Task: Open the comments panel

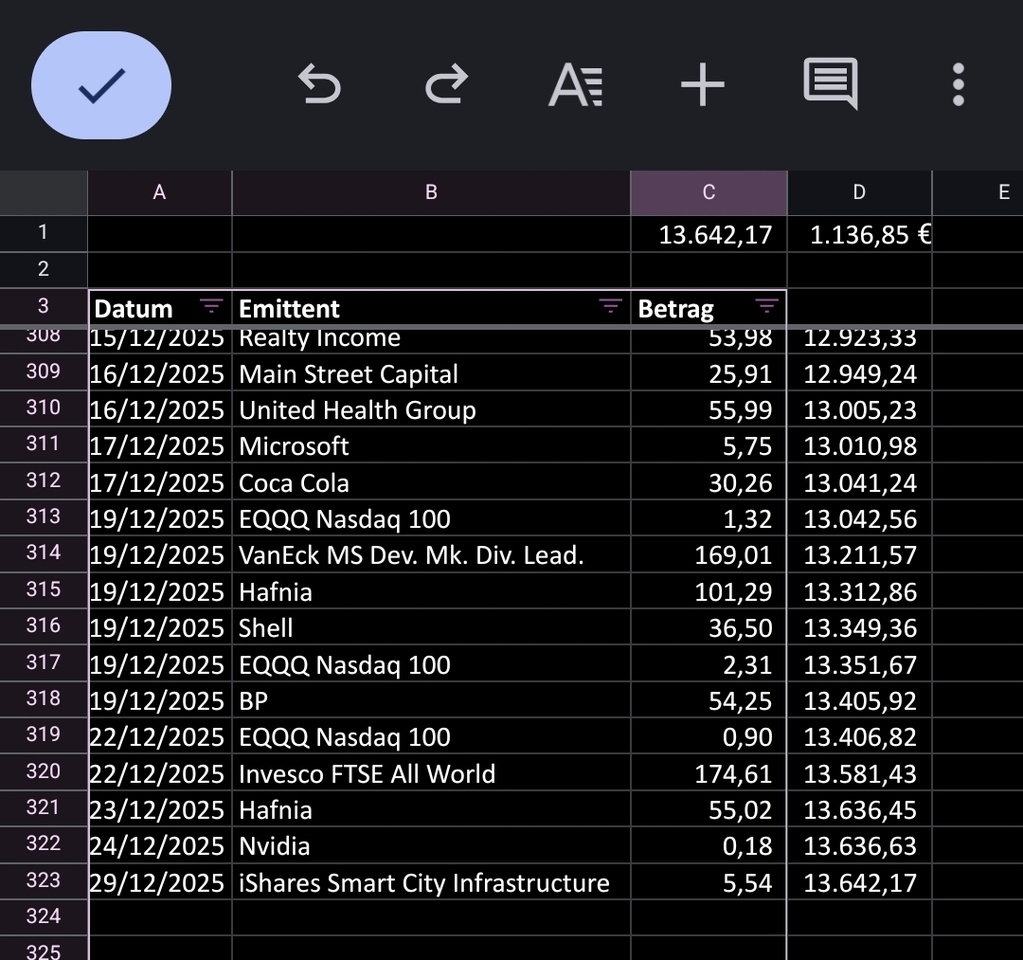Action: [x=830, y=85]
